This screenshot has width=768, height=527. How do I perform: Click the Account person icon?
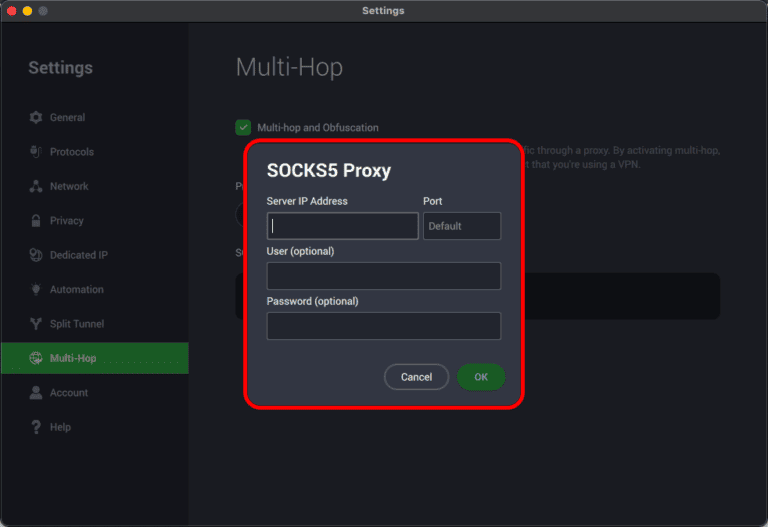click(x=36, y=392)
